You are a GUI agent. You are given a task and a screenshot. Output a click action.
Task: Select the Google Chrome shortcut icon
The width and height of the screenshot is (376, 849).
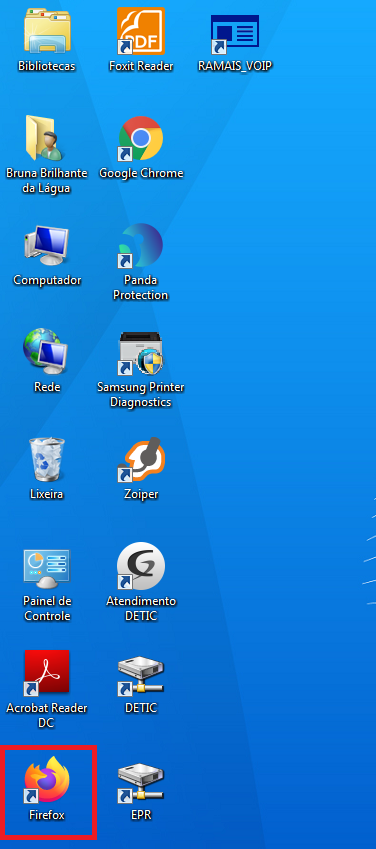[x=141, y=139]
